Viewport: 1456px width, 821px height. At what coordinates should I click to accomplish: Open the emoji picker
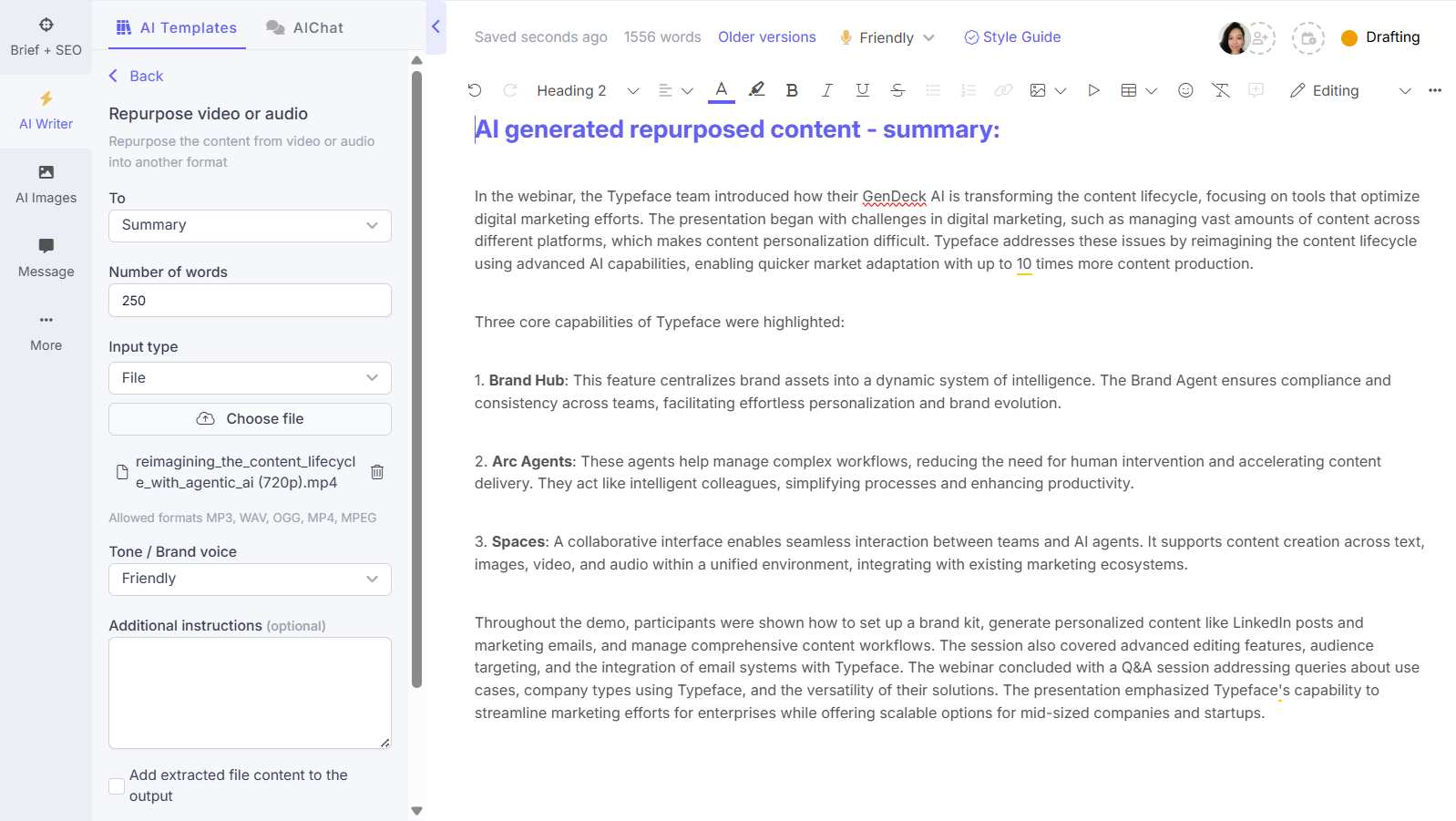point(1185,90)
